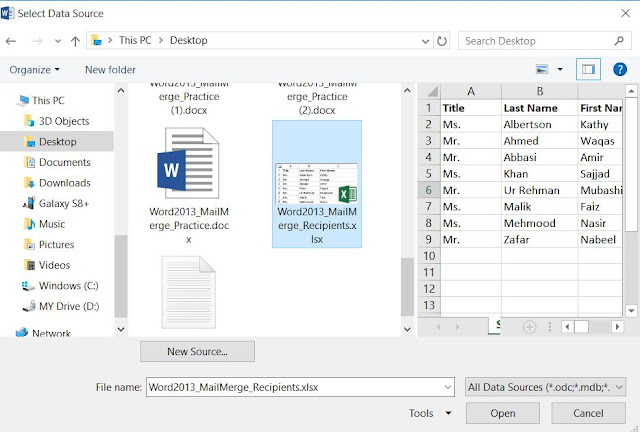Screen dimensions: 640x432
Task: Open the Organize menu
Action: click(x=35, y=70)
